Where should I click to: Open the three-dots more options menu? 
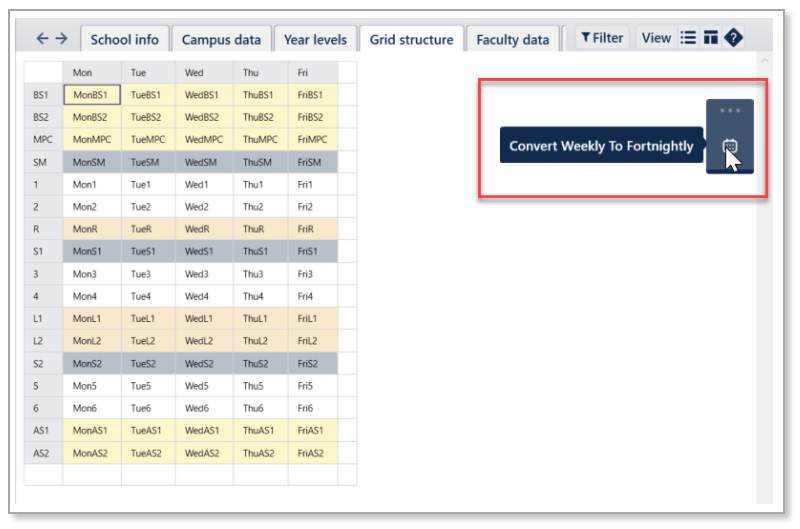(x=730, y=110)
